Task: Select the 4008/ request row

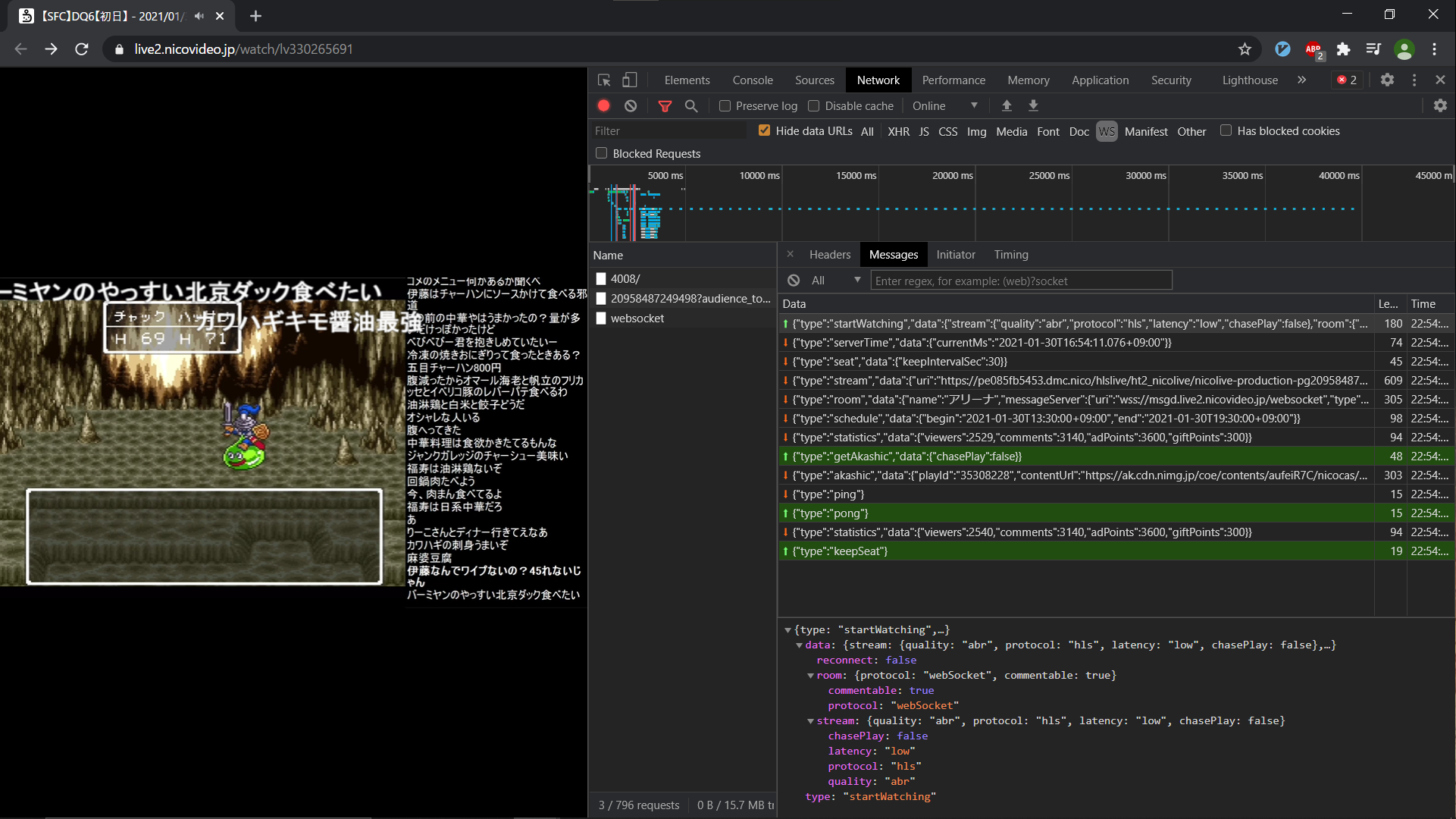Action: coord(682,279)
